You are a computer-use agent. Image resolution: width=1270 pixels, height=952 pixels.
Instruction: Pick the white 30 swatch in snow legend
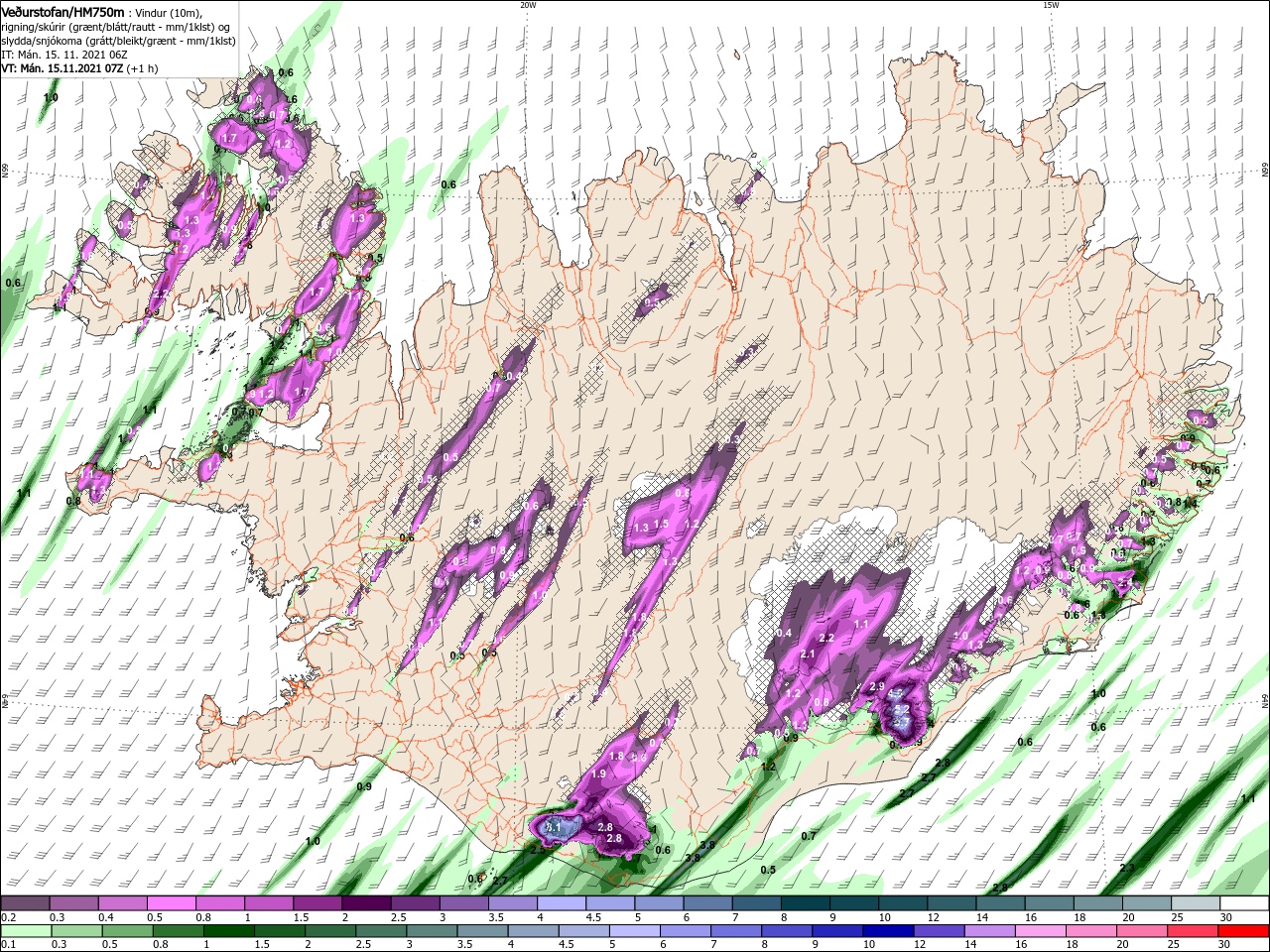coord(1244,903)
